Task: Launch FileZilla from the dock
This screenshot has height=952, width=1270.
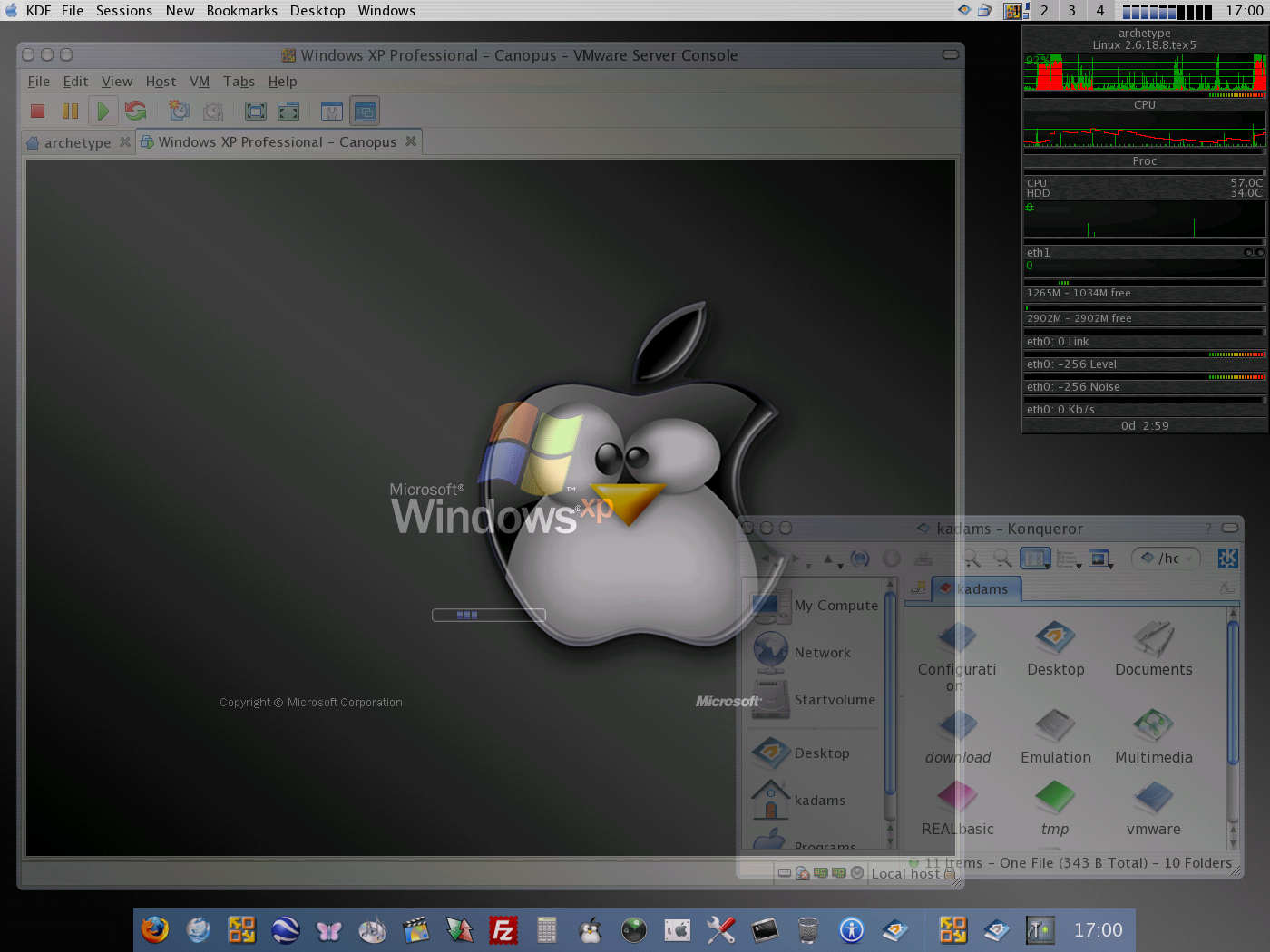Action: click(503, 929)
